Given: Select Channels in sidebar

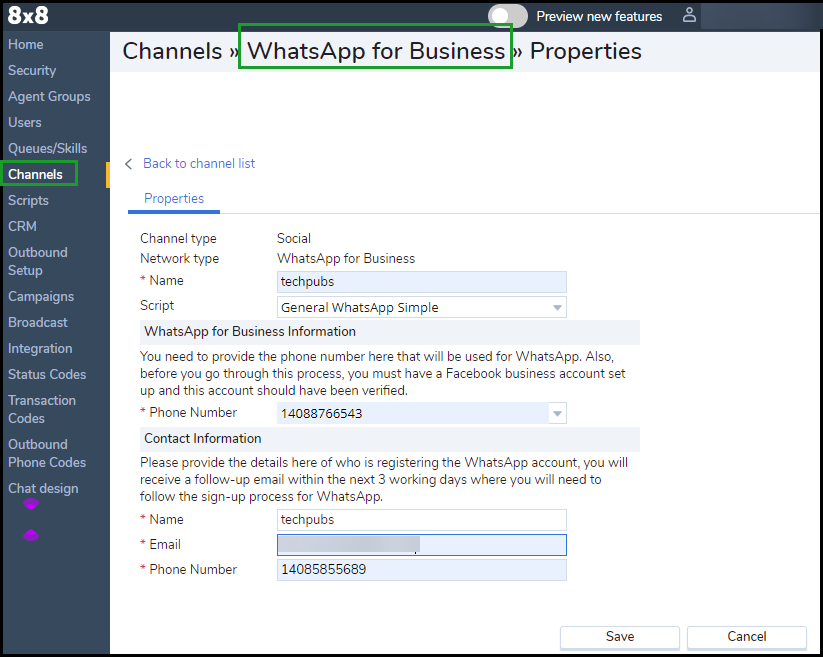Looking at the screenshot, I should coord(35,174).
